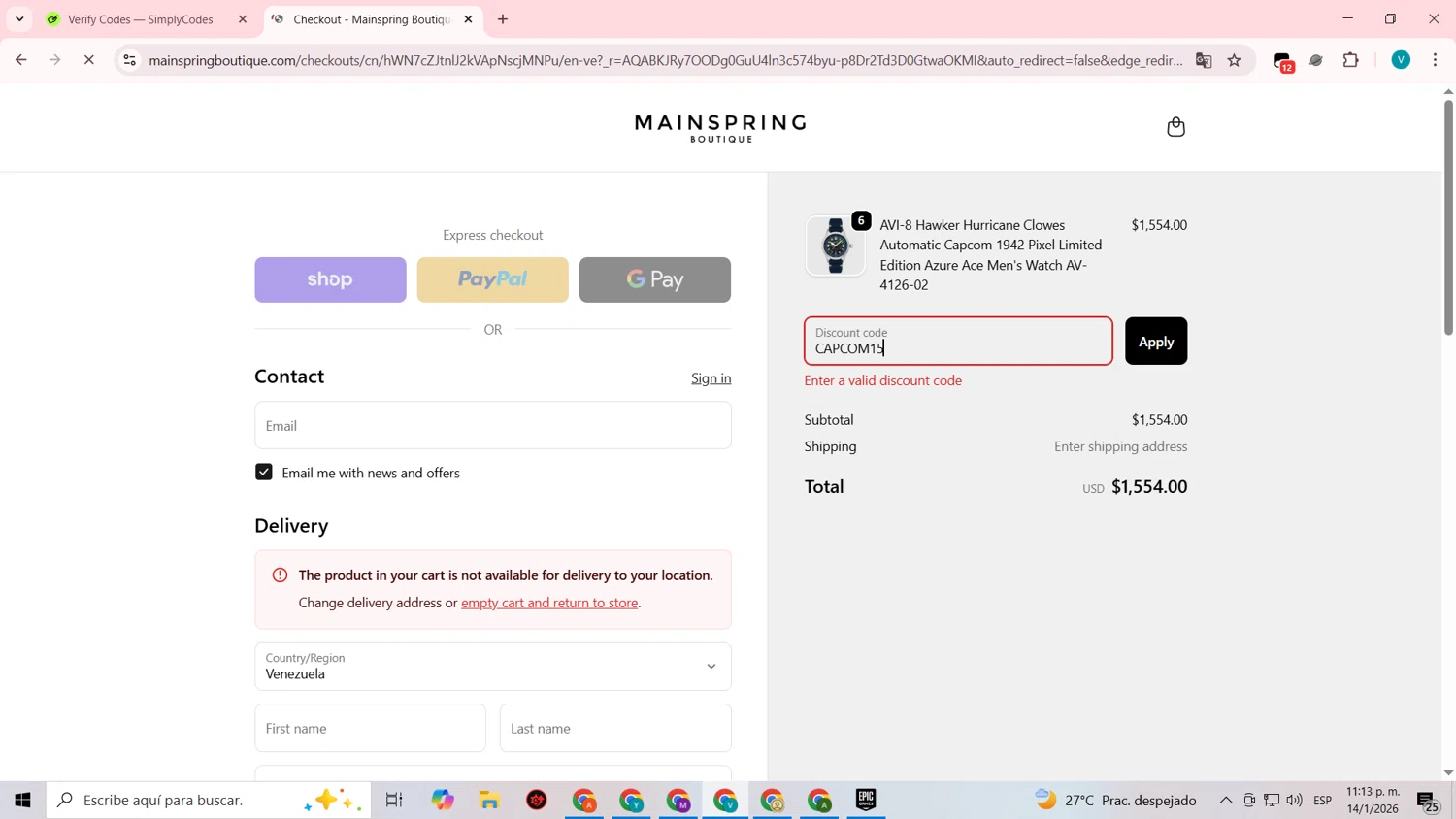Open the weather widget 27°C
Viewport: 1456px width, 819px height.
click(1116, 801)
